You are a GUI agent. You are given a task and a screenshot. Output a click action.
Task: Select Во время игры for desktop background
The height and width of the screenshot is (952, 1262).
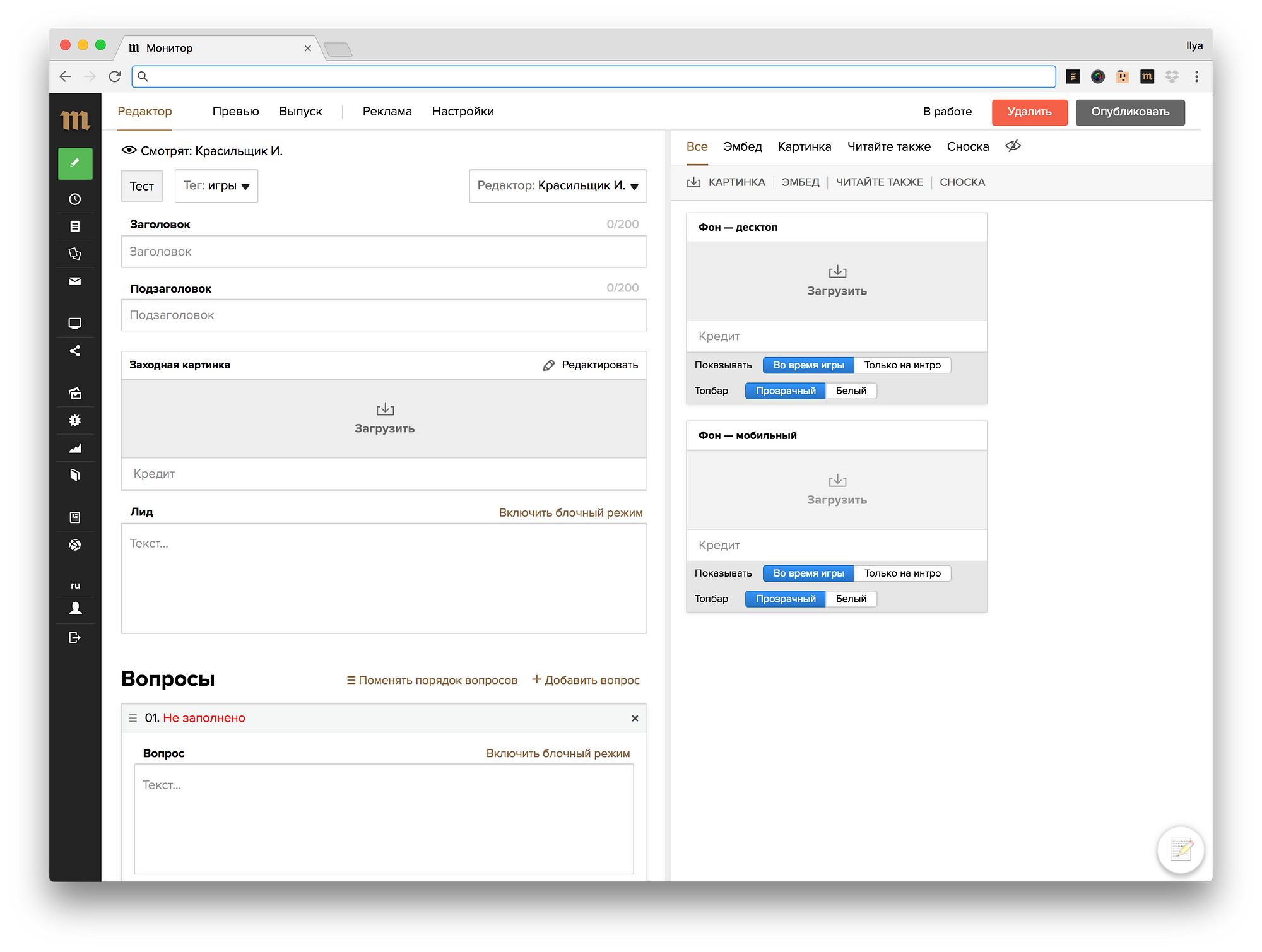(x=808, y=365)
